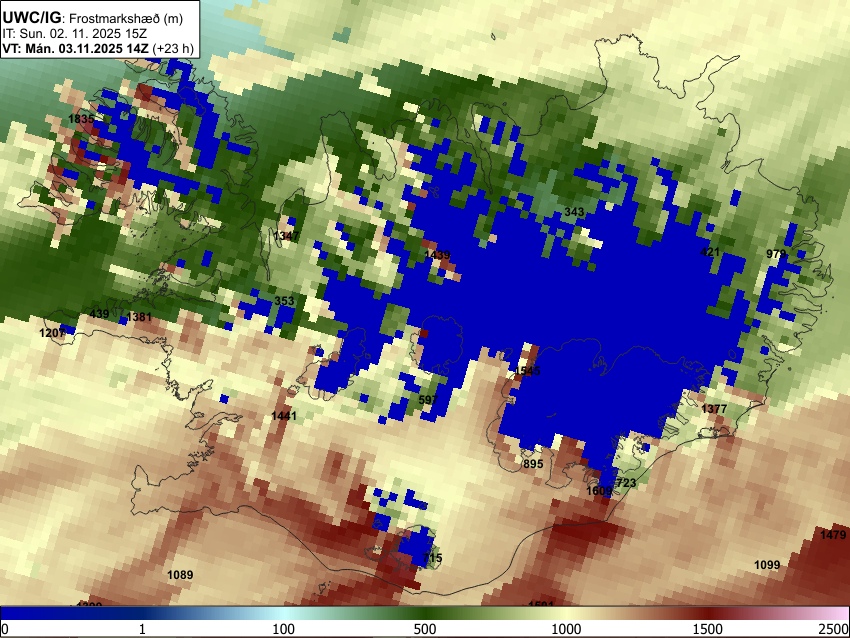This screenshot has width=850, height=638.
Task: Click the map value 343
Action: 574,211
